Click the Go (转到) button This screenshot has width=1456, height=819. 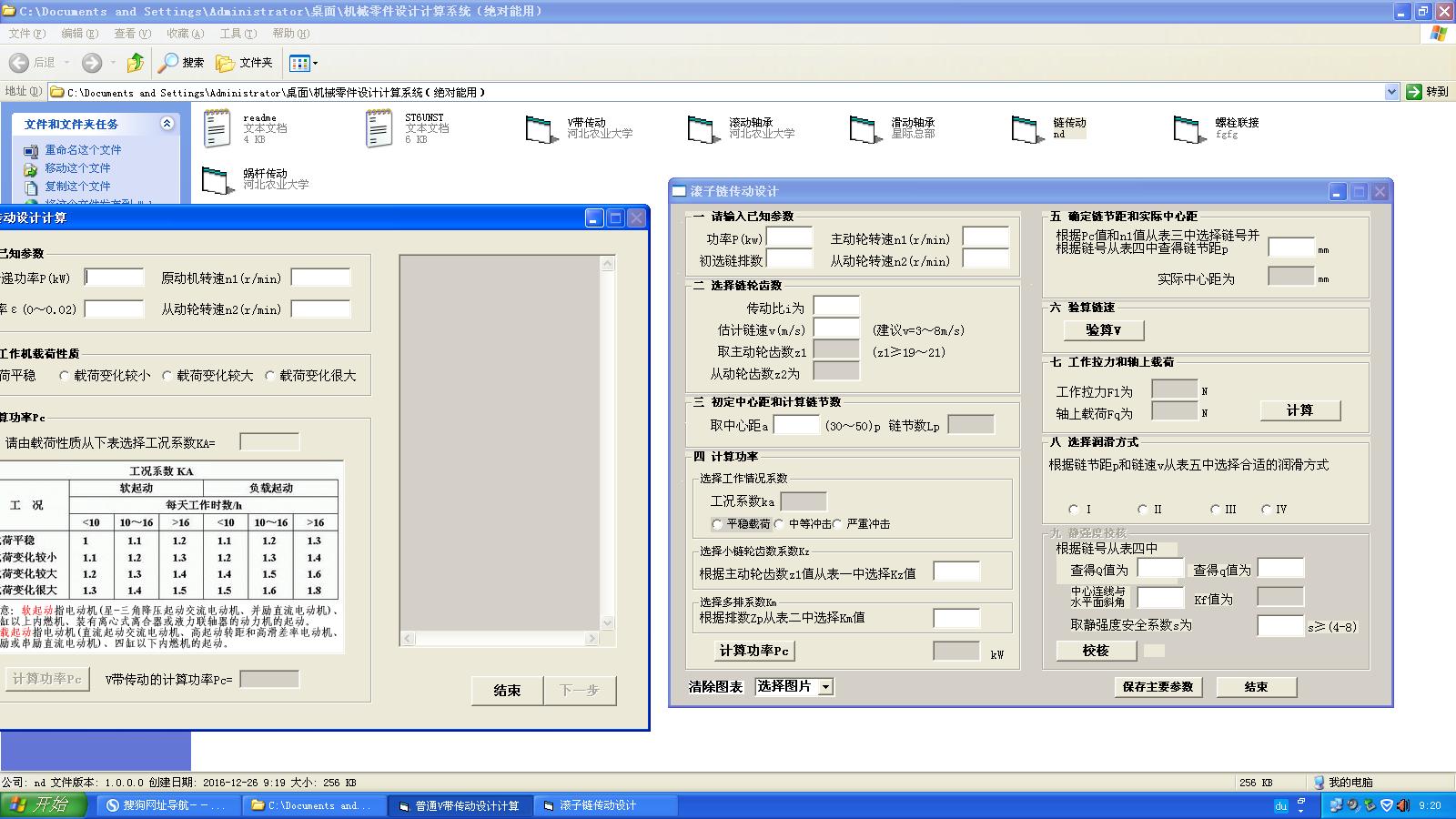pyautogui.click(x=1427, y=92)
